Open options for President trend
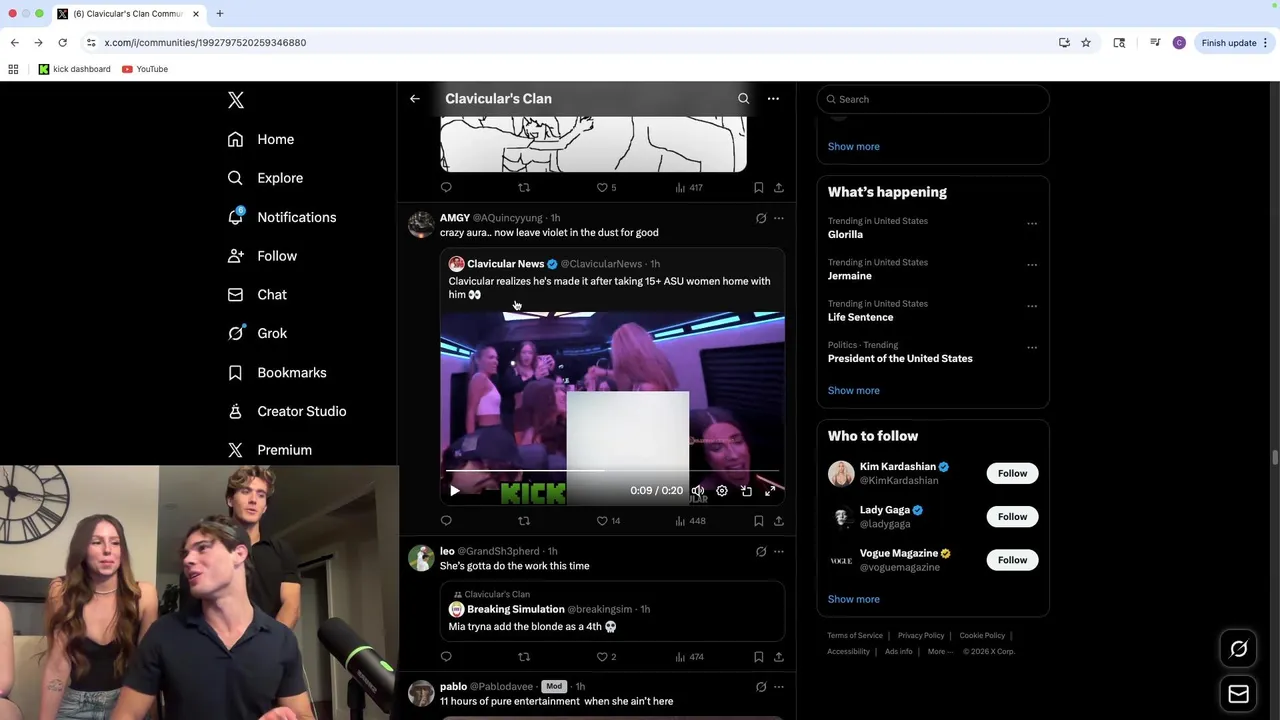The width and height of the screenshot is (1280, 720). (x=1032, y=348)
